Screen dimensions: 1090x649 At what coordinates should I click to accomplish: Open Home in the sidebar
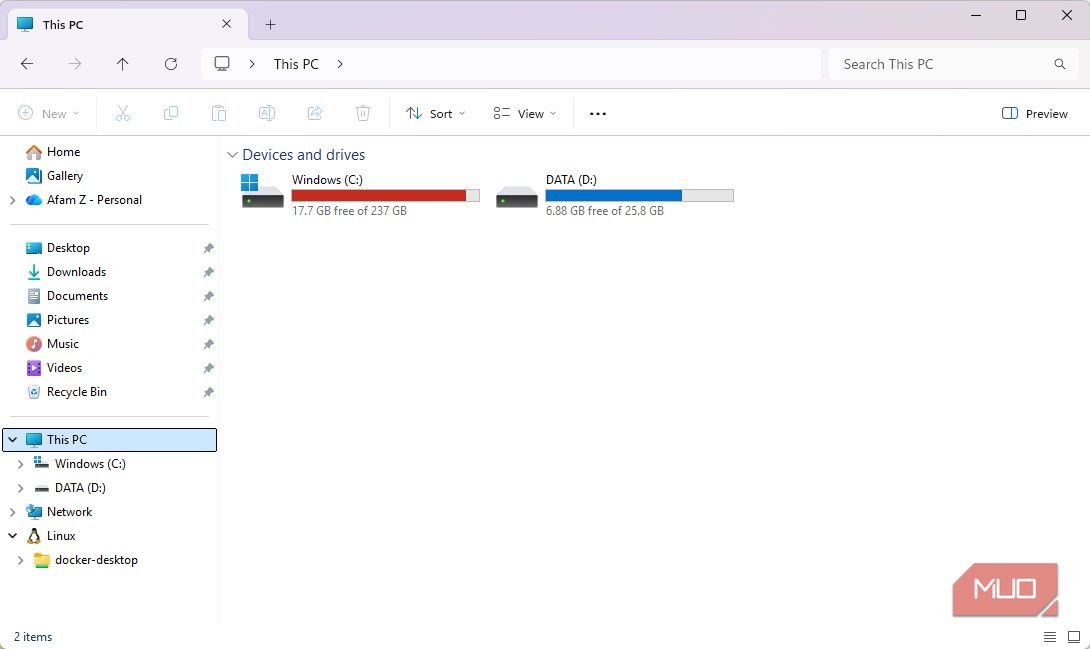[x=63, y=151]
